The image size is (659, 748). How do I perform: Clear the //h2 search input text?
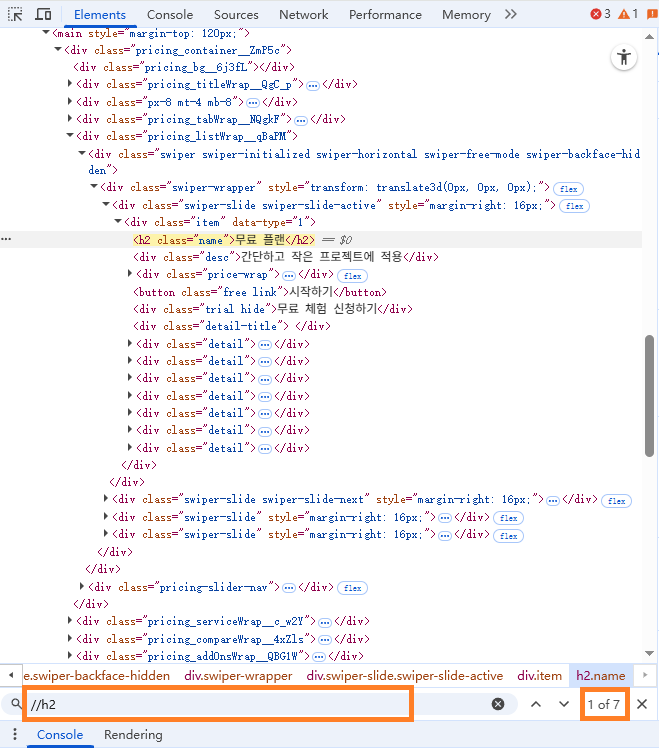pos(498,704)
